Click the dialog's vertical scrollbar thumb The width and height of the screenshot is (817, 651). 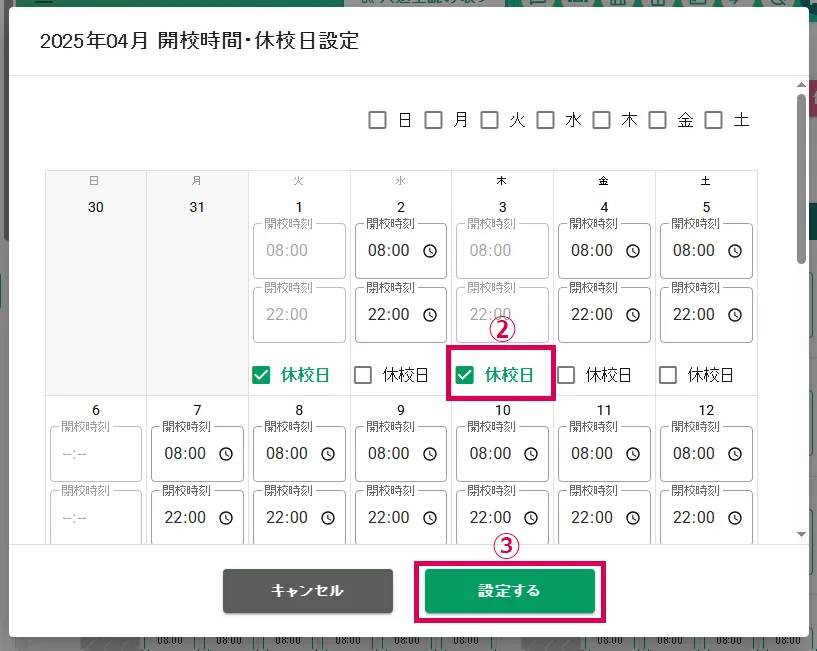coord(801,180)
